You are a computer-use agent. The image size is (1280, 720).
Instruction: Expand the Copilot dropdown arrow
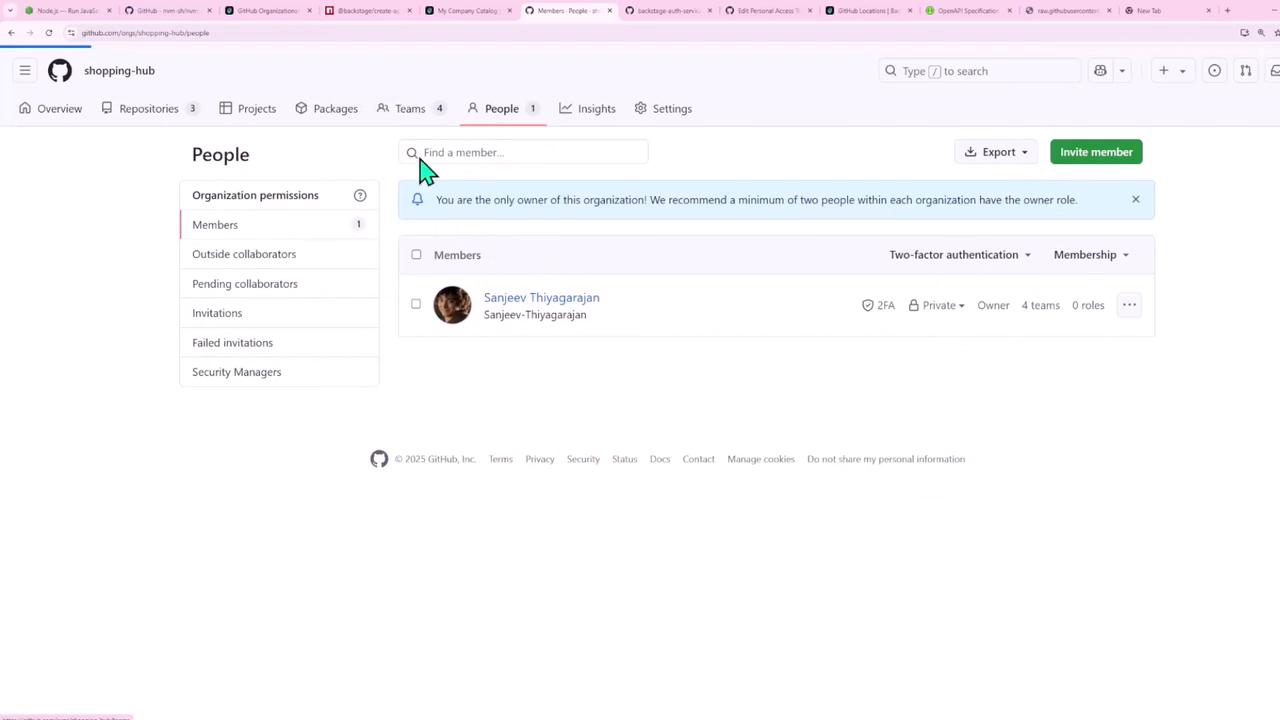point(1122,71)
